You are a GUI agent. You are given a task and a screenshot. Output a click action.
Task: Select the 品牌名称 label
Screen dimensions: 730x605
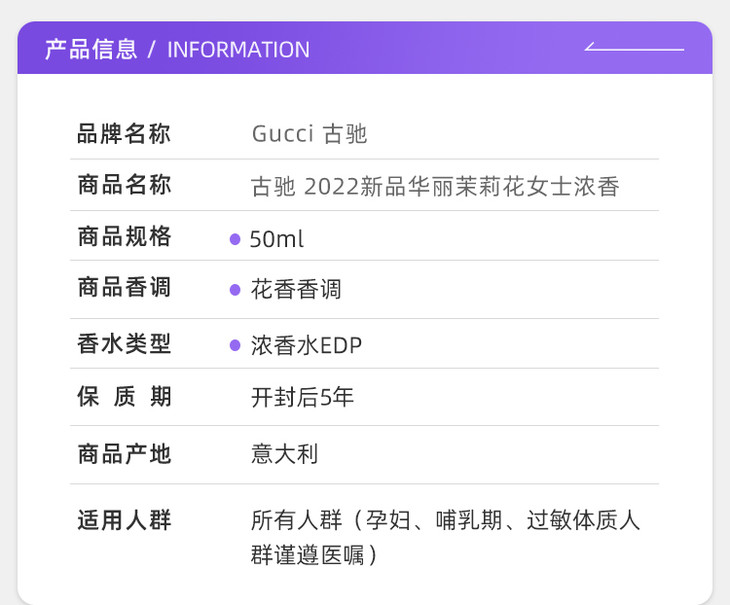124,134
